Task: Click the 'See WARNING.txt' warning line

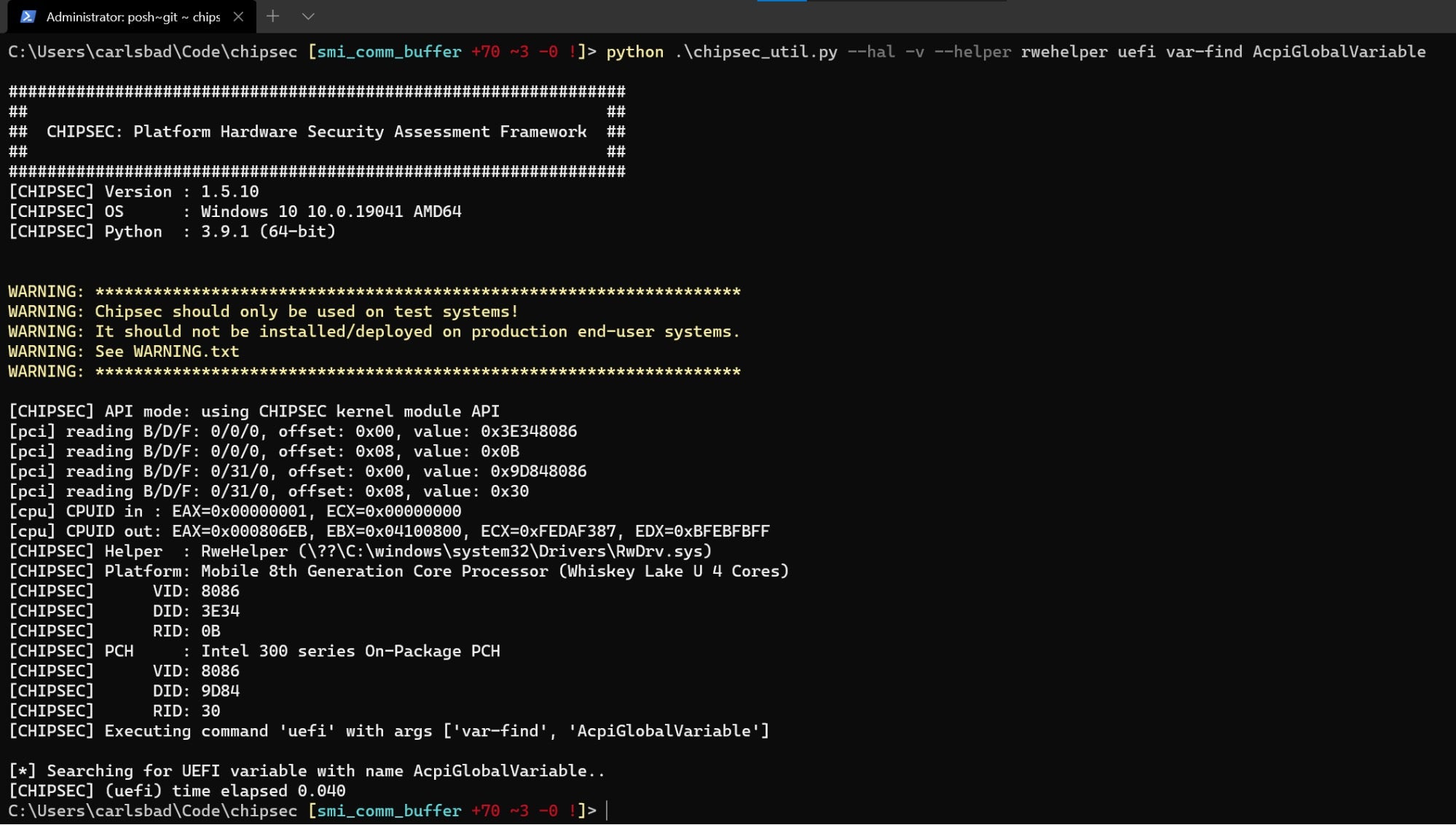Action: pyautogui.click(x=167, y=351)
